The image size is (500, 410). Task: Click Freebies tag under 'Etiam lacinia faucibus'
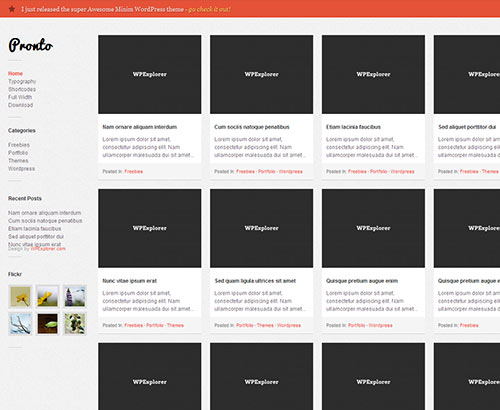[357, 172]
